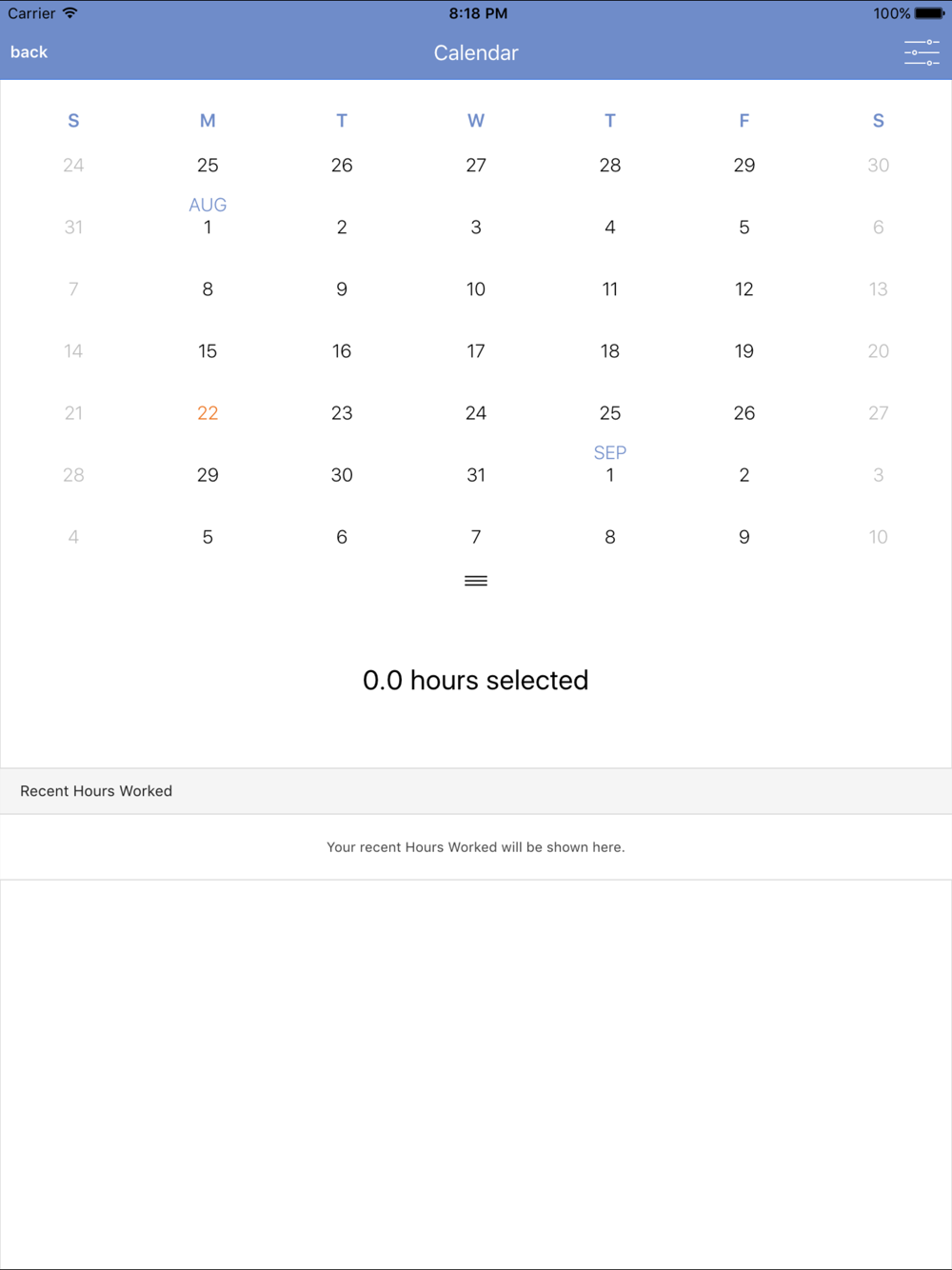Select August 1 under AUG label
The width and height of the screenshot is (952, 1270).
[x=208, y=228]
